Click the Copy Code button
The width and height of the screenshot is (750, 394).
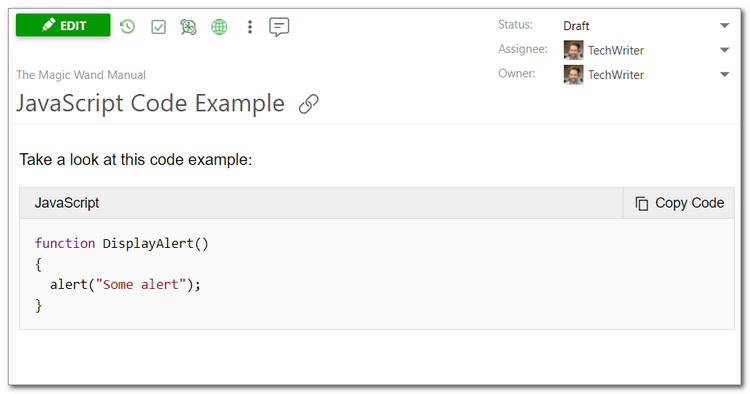coord(679,203)
